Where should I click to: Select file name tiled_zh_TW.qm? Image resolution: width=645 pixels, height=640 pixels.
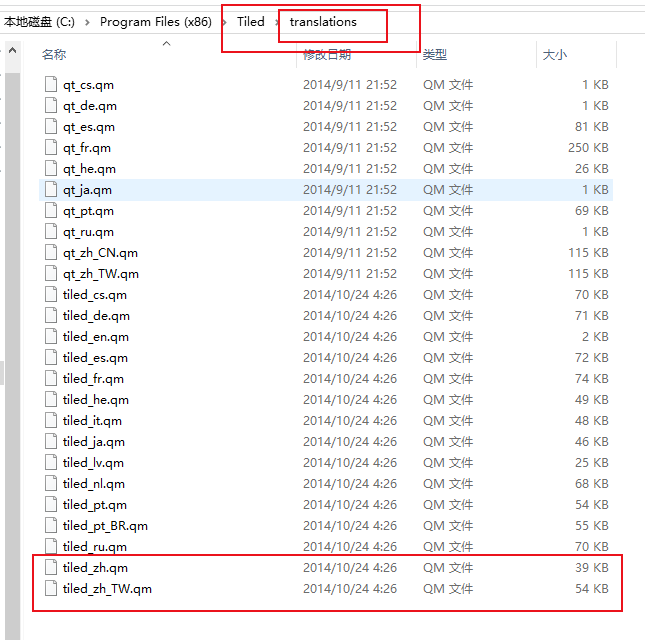pos(107,589)
